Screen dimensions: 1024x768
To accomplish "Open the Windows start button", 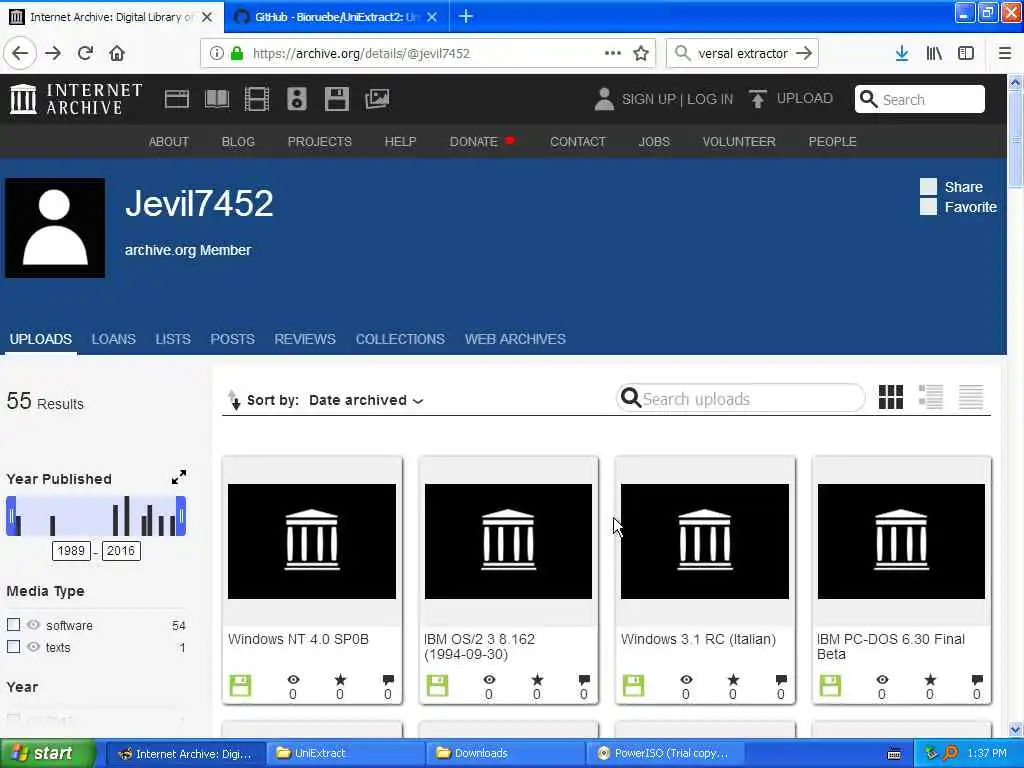I will [47, 753].
